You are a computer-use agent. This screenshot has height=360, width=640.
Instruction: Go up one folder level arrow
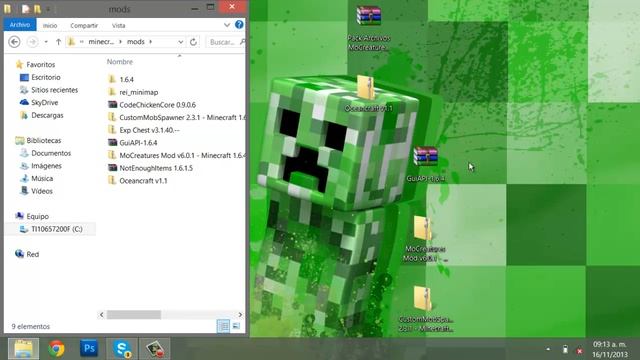[58, 42]
